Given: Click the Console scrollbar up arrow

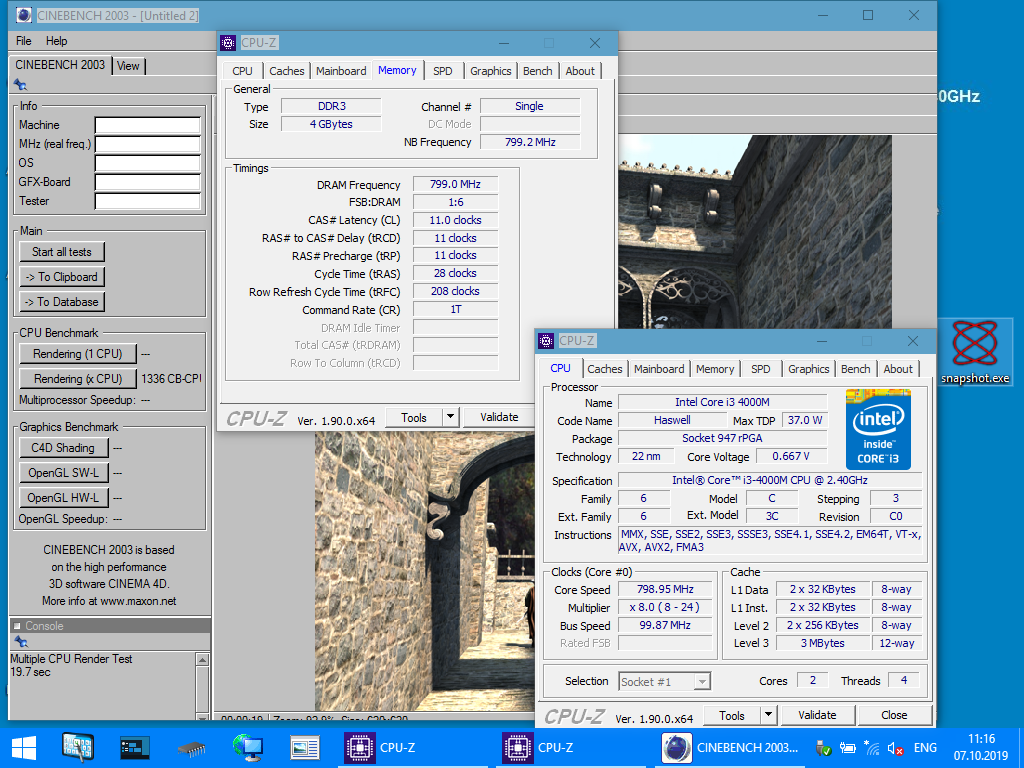Looking at the screenshot, I should pyautogui.click(x=202, y=660).
